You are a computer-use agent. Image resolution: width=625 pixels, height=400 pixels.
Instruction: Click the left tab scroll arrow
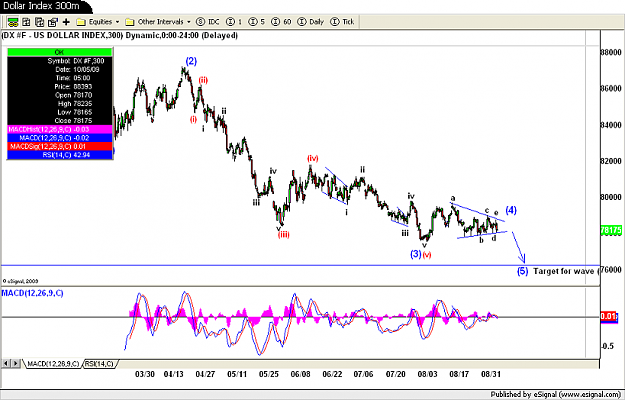click(6, 363)
